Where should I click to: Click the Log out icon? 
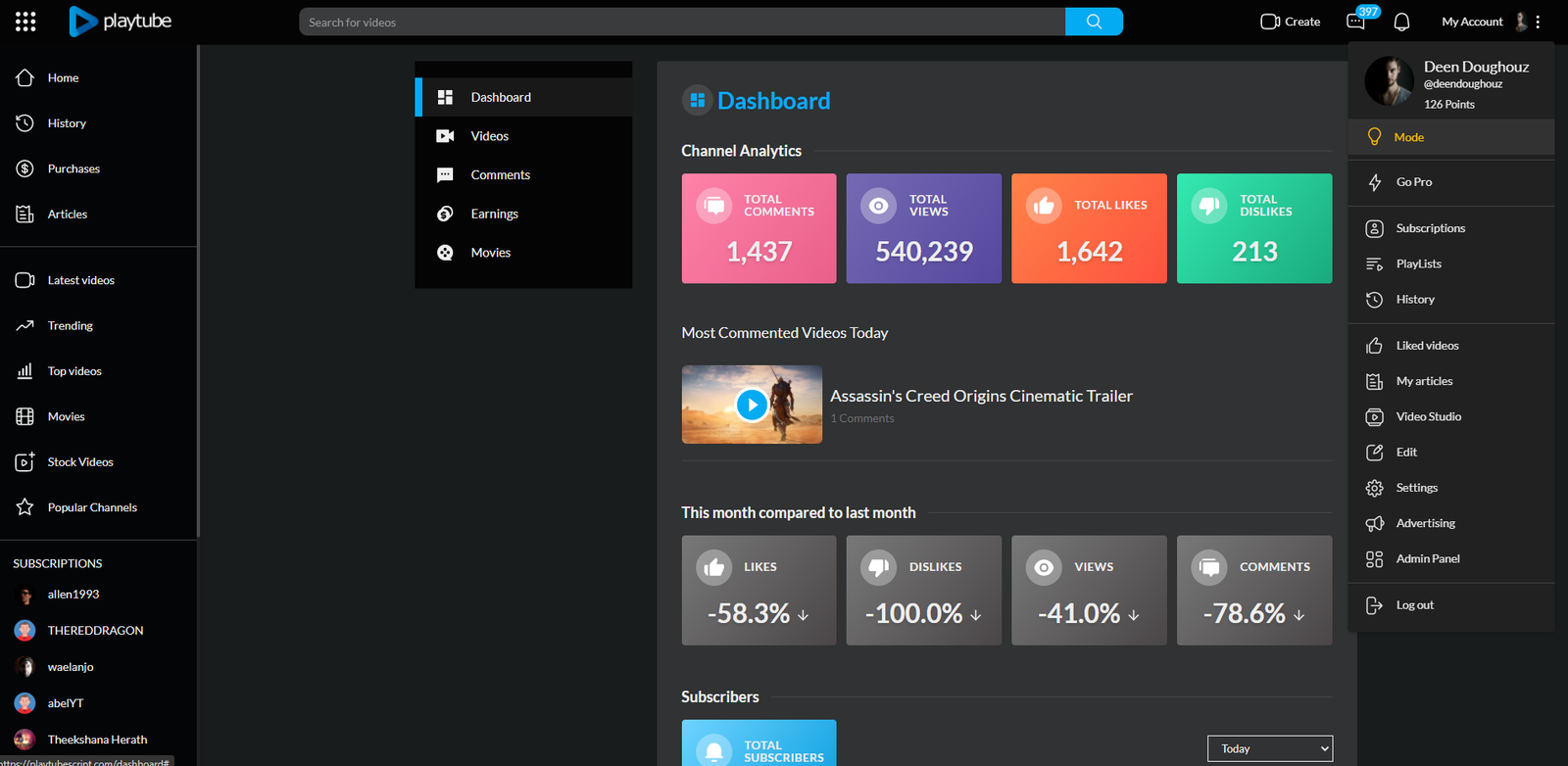[1375, 605]
